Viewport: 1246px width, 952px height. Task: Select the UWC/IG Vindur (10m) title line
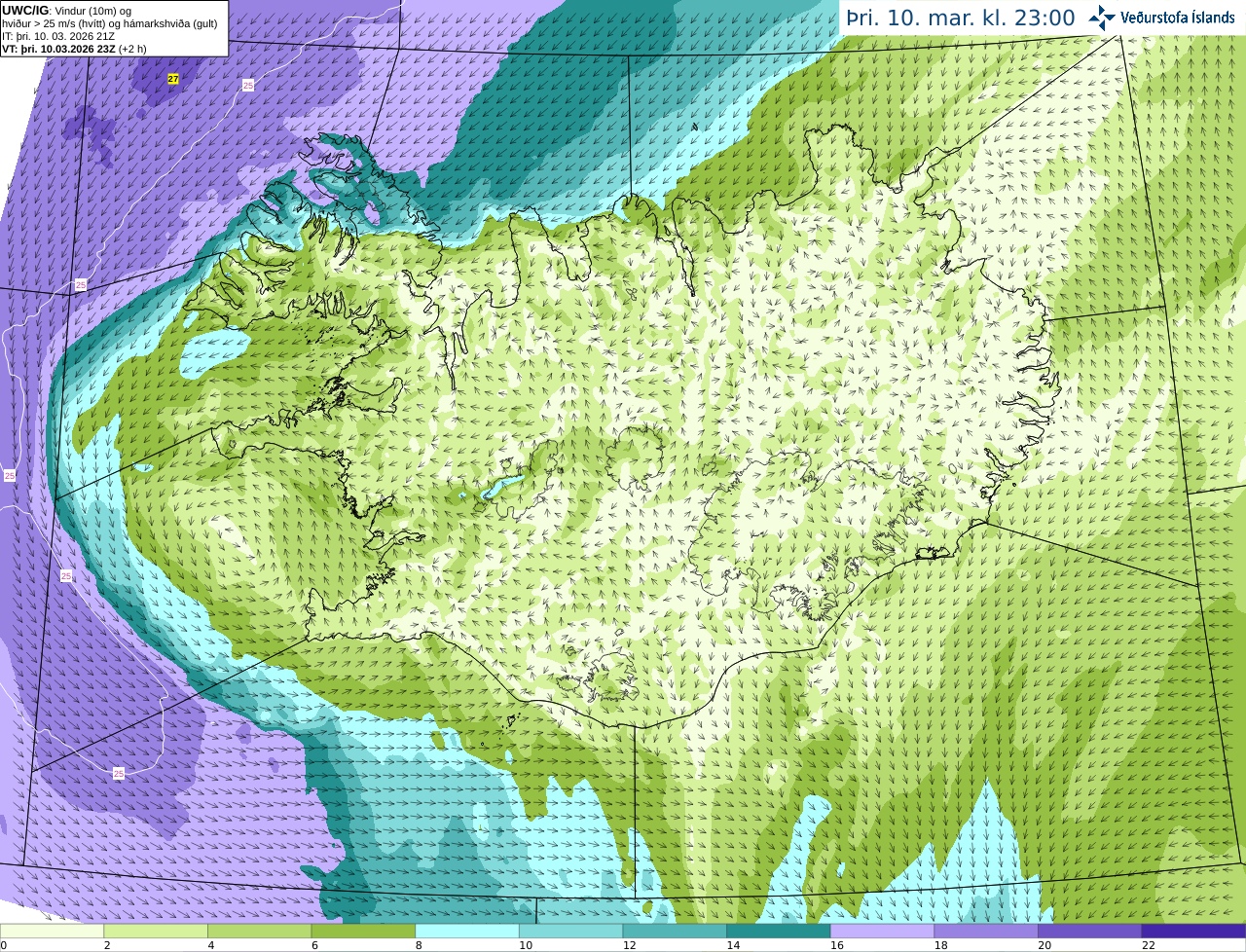click(x=66, y=10)
